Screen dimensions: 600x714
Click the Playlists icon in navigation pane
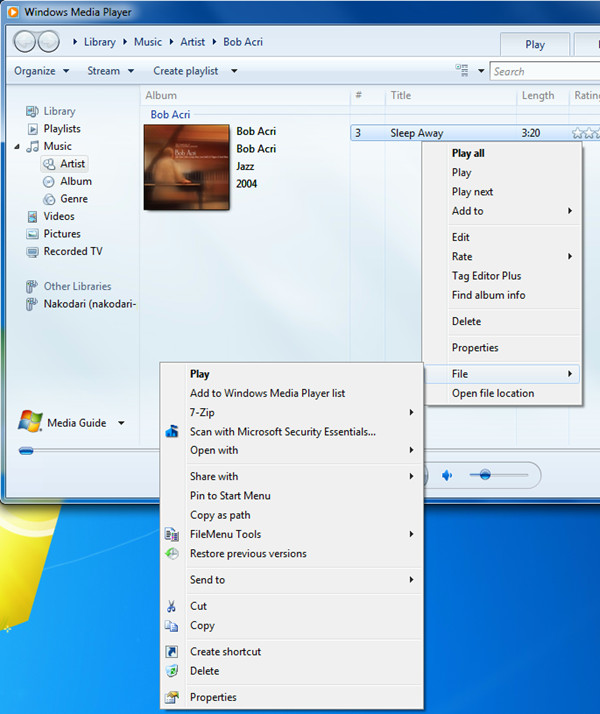coord(33,129)
